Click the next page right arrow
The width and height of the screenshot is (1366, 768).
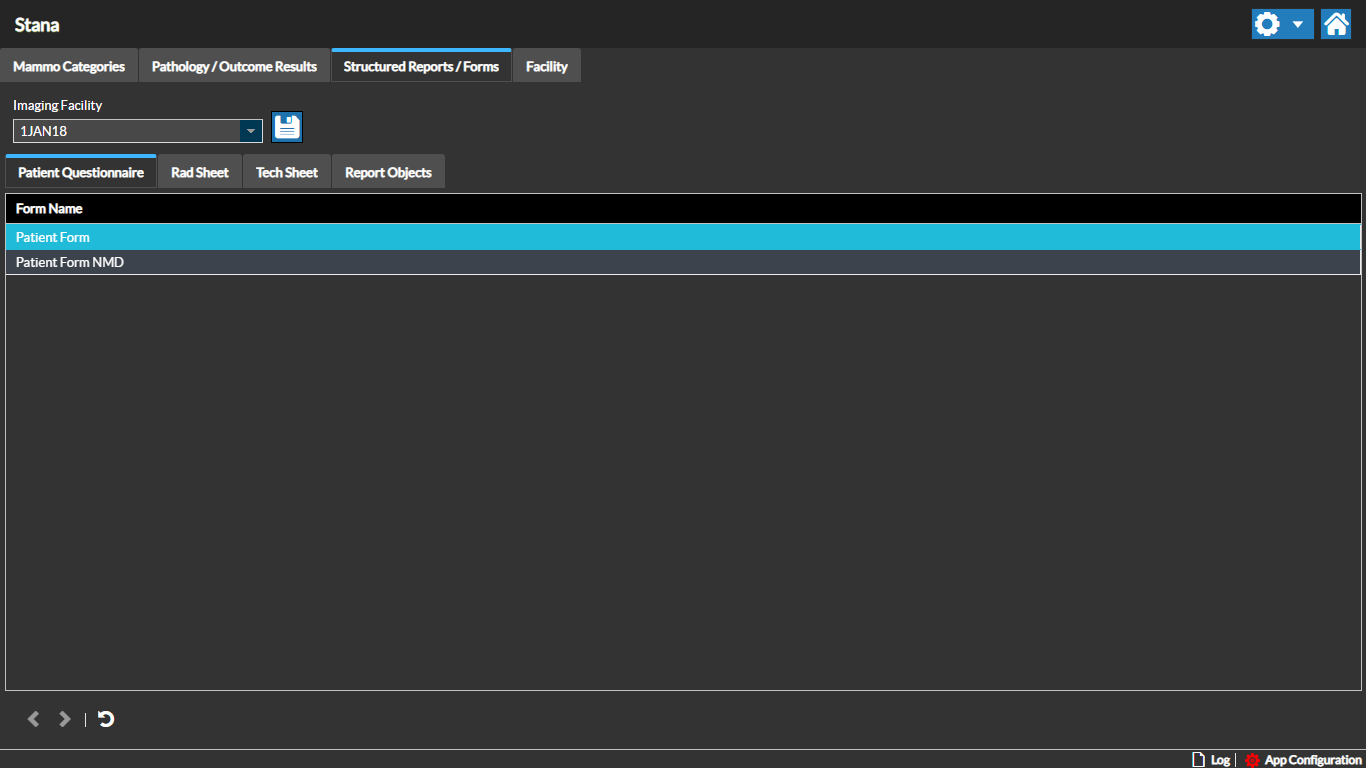pyautogui.click(x=65, y=719)
